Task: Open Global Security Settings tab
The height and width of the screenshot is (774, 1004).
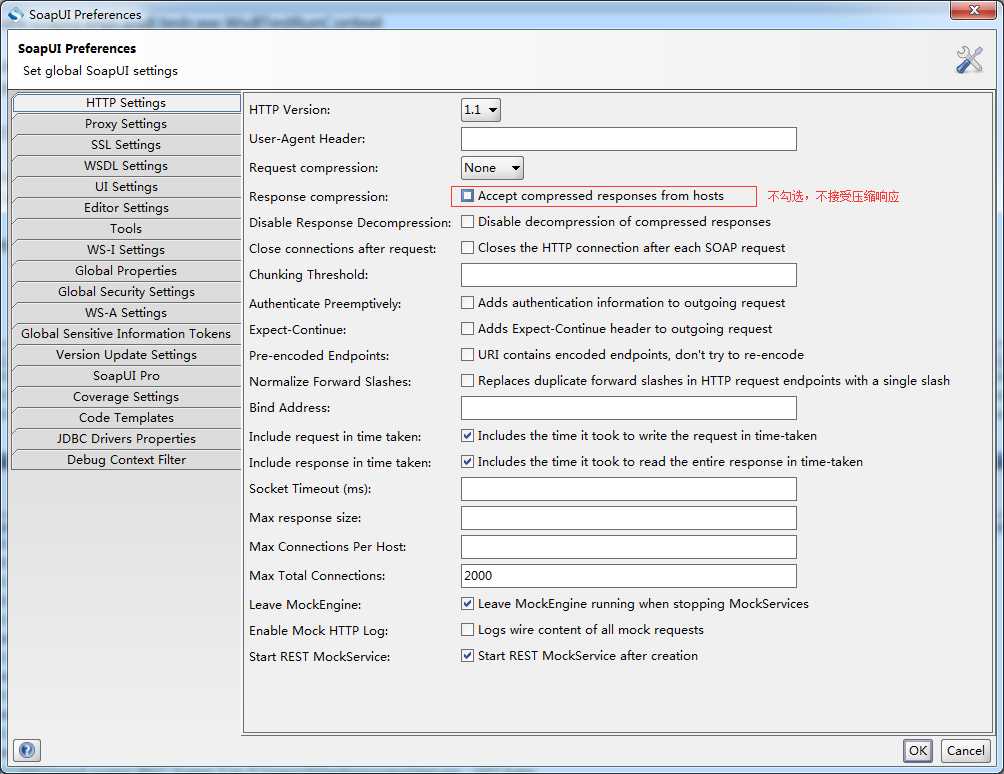Action: pyautogui.click(x=126, y=291)
